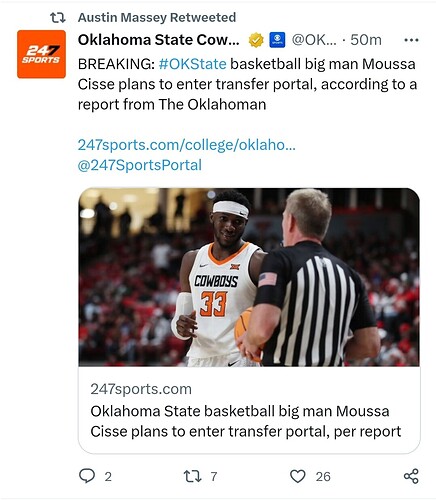Screen dimensions: 436x500
Task: Click the retweeted indicator arrows icon
Action: pos(58,18)
